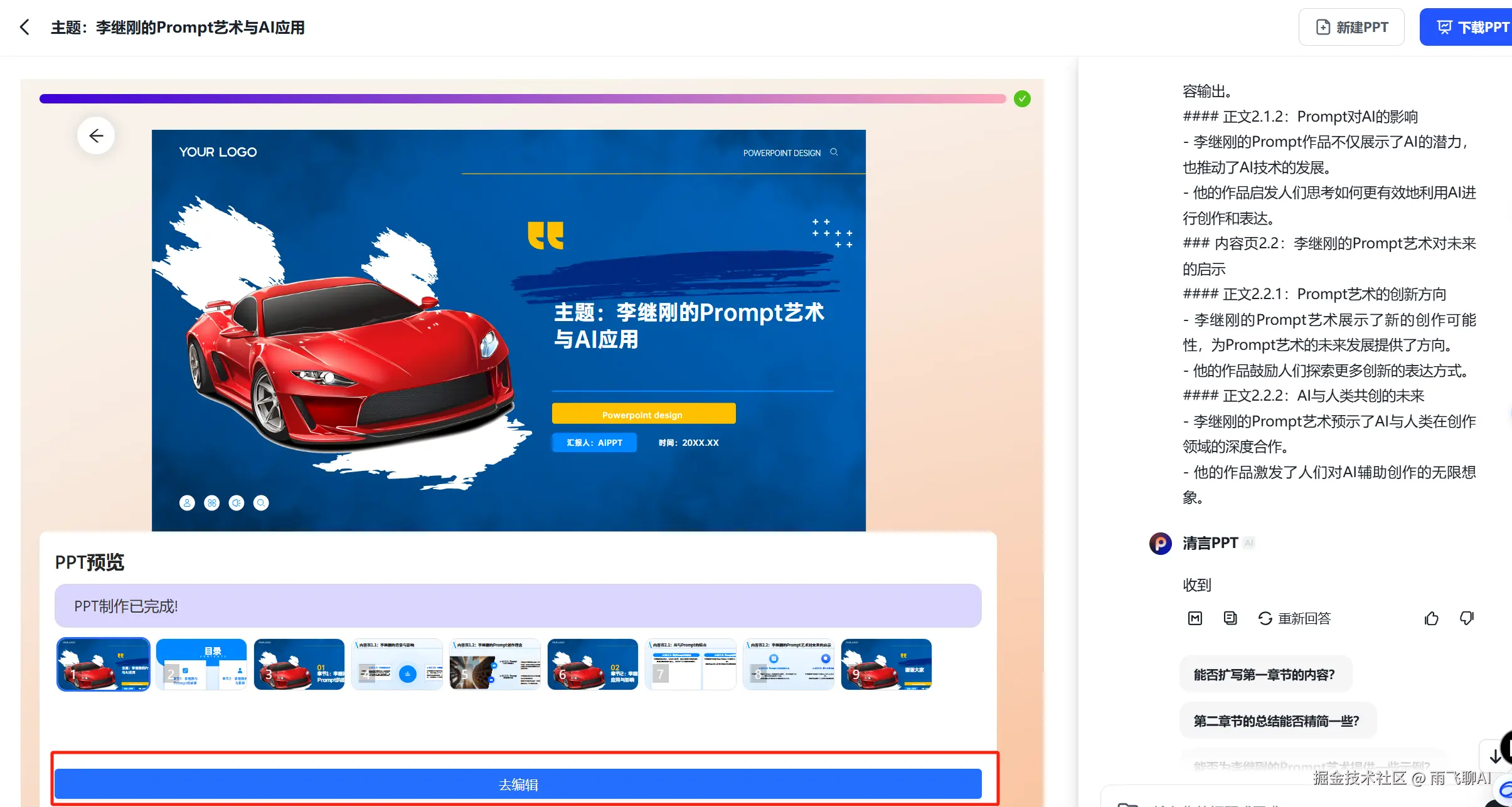Click the back arrow beside the title
The width and height of the screenshot is (1512, 807).
click(24, 27)
